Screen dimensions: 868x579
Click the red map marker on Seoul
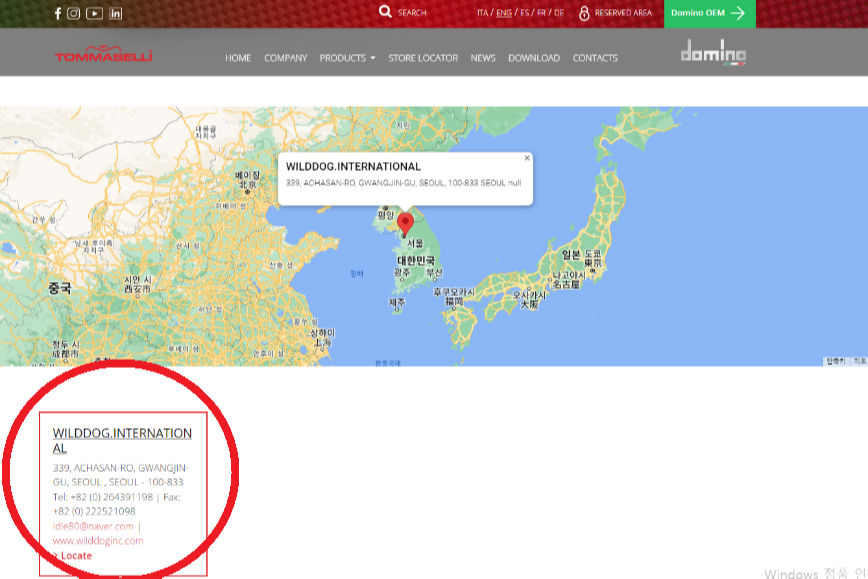pos(405,223)
